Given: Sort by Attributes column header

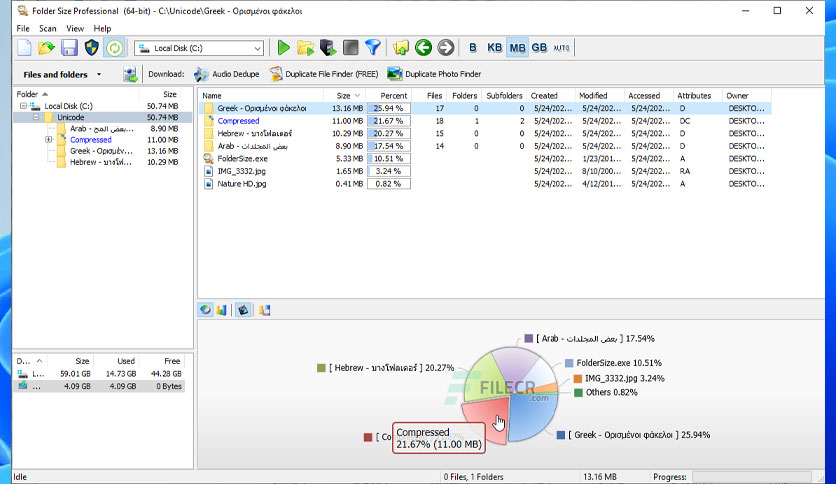Looking at the screenshot, I should pyautogui.click(x=698, y=95).
